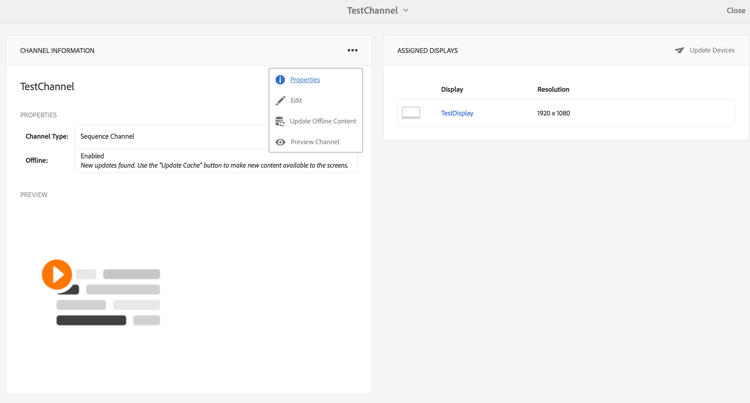
Task: Select Update Offline Content menu entry
Action: pyautogui.click(x=323, y=121)
